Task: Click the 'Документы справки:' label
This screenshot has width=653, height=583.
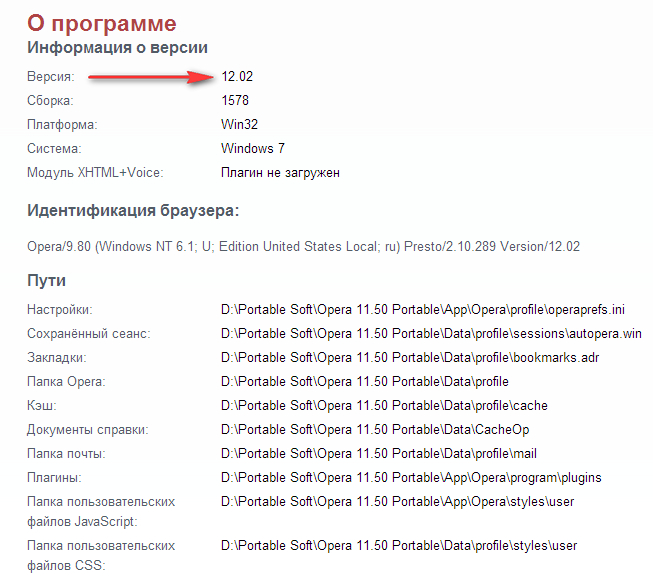Action: 87,430
